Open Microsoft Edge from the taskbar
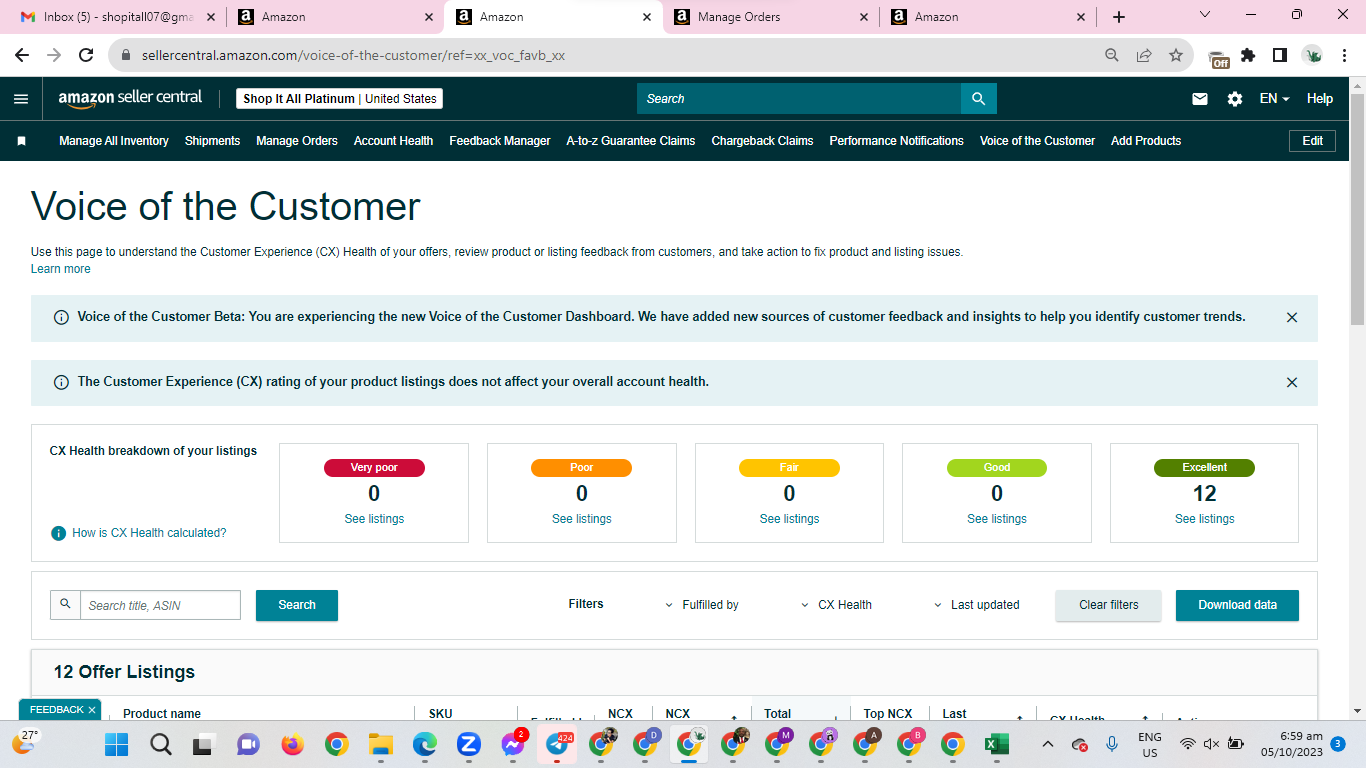 point(425,744)
